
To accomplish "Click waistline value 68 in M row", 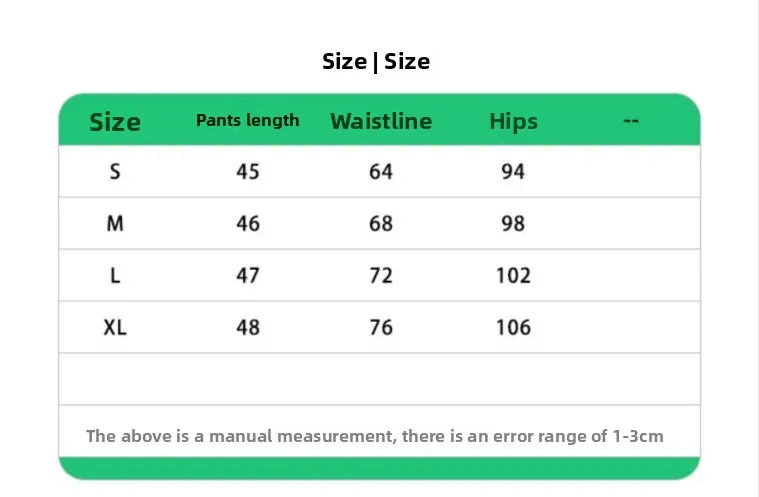I will click(381, 224).
